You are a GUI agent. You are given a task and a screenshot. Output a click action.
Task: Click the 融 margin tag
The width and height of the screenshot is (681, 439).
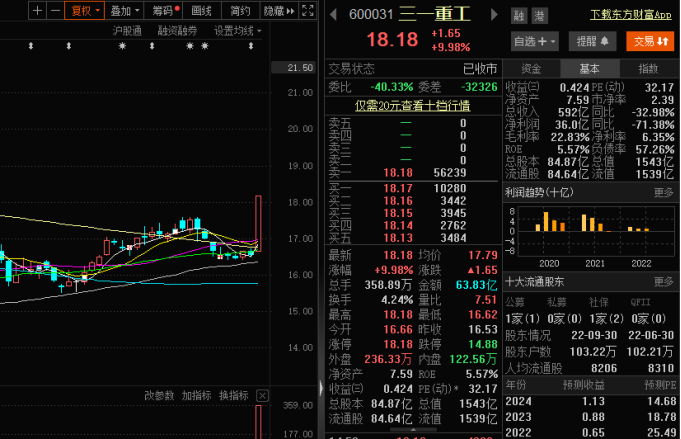519,17
